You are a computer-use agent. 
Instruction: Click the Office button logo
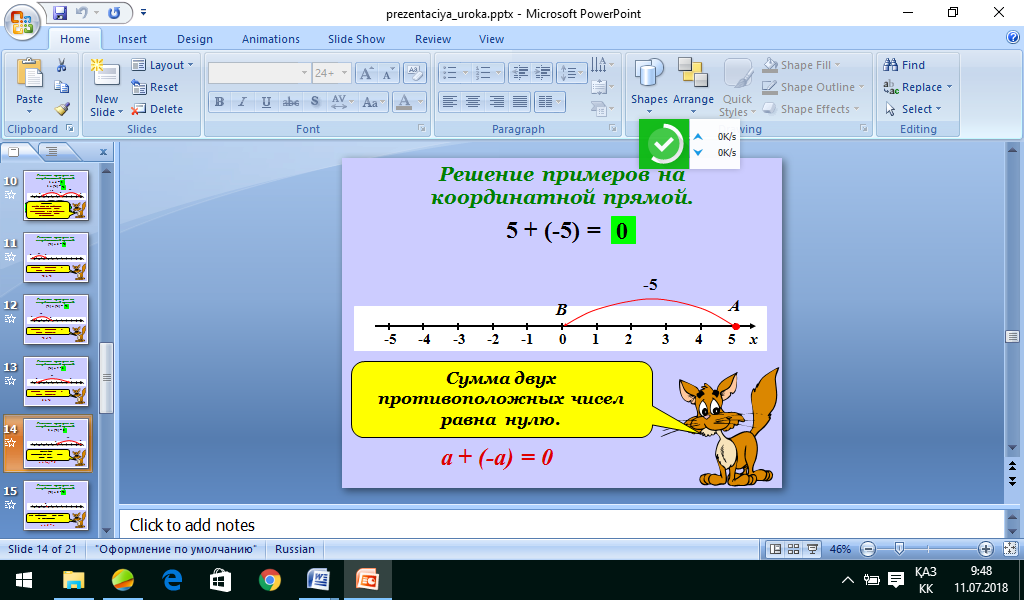(20, 22)
